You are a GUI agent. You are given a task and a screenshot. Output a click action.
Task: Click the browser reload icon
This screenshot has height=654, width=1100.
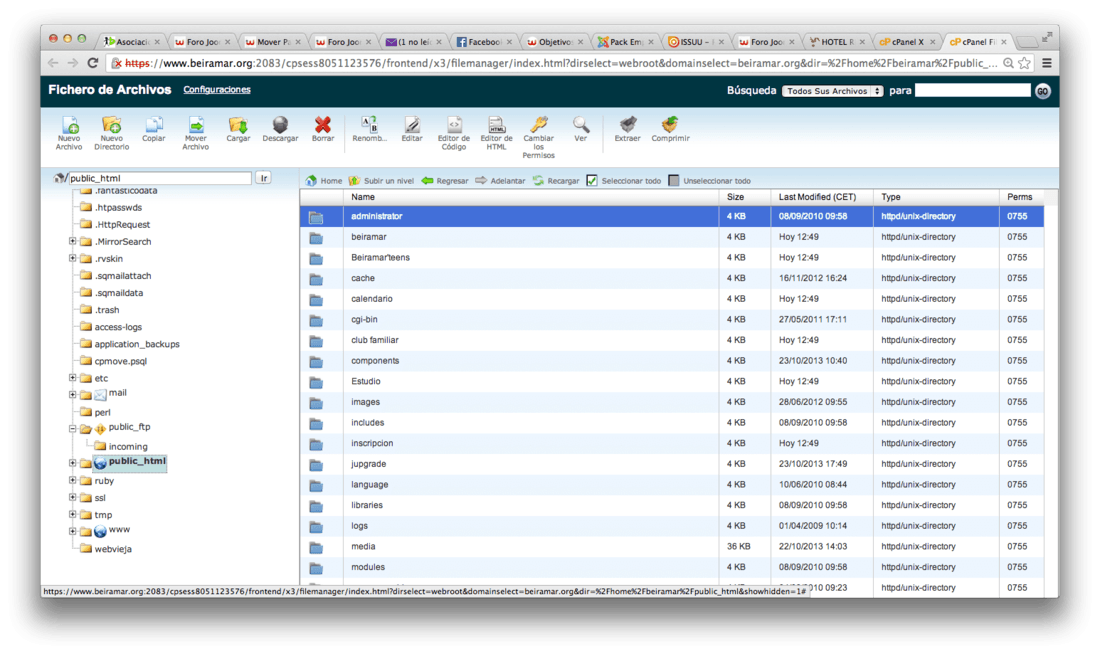point(93,63)
